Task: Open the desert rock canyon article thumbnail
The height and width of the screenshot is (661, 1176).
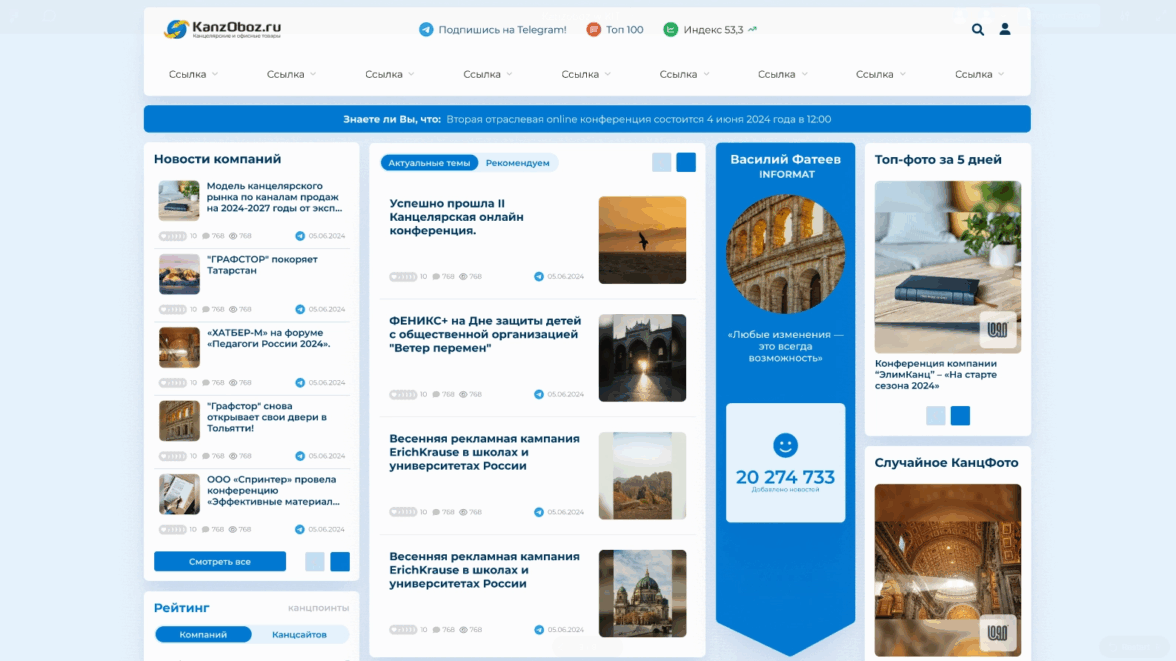Action: [x=642, y=476]
